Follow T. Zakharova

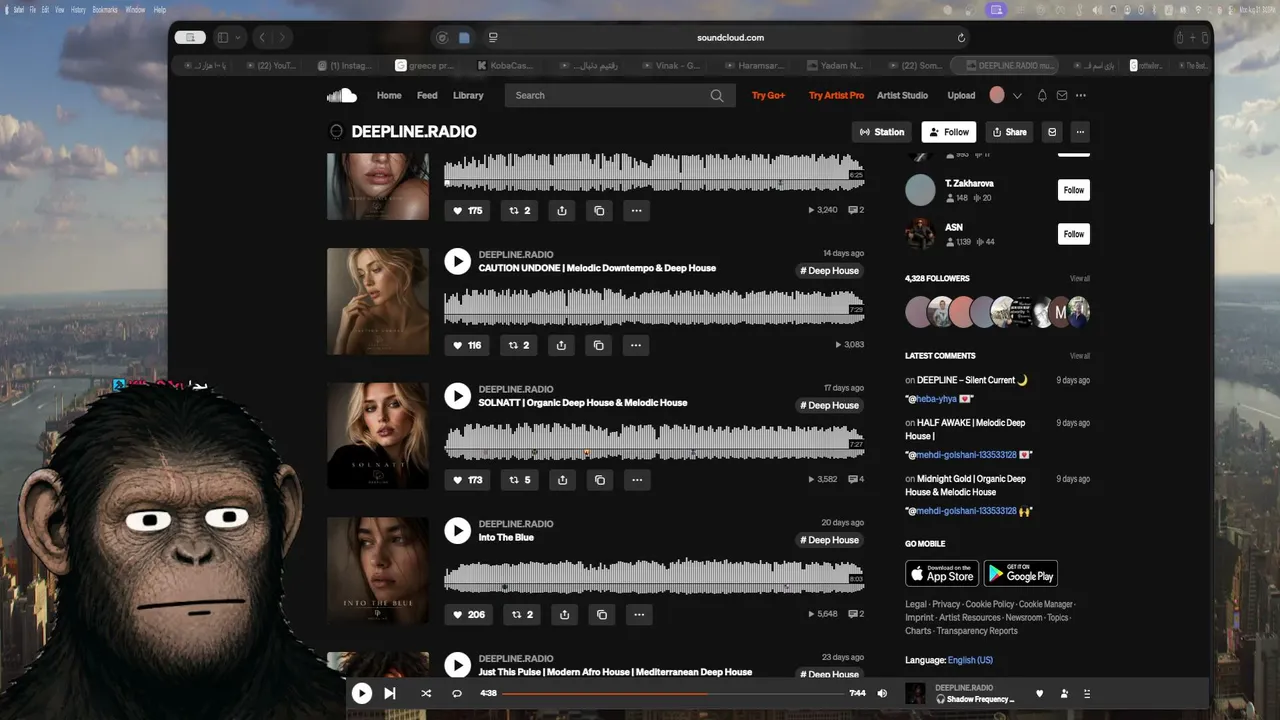coord(1074,190)
